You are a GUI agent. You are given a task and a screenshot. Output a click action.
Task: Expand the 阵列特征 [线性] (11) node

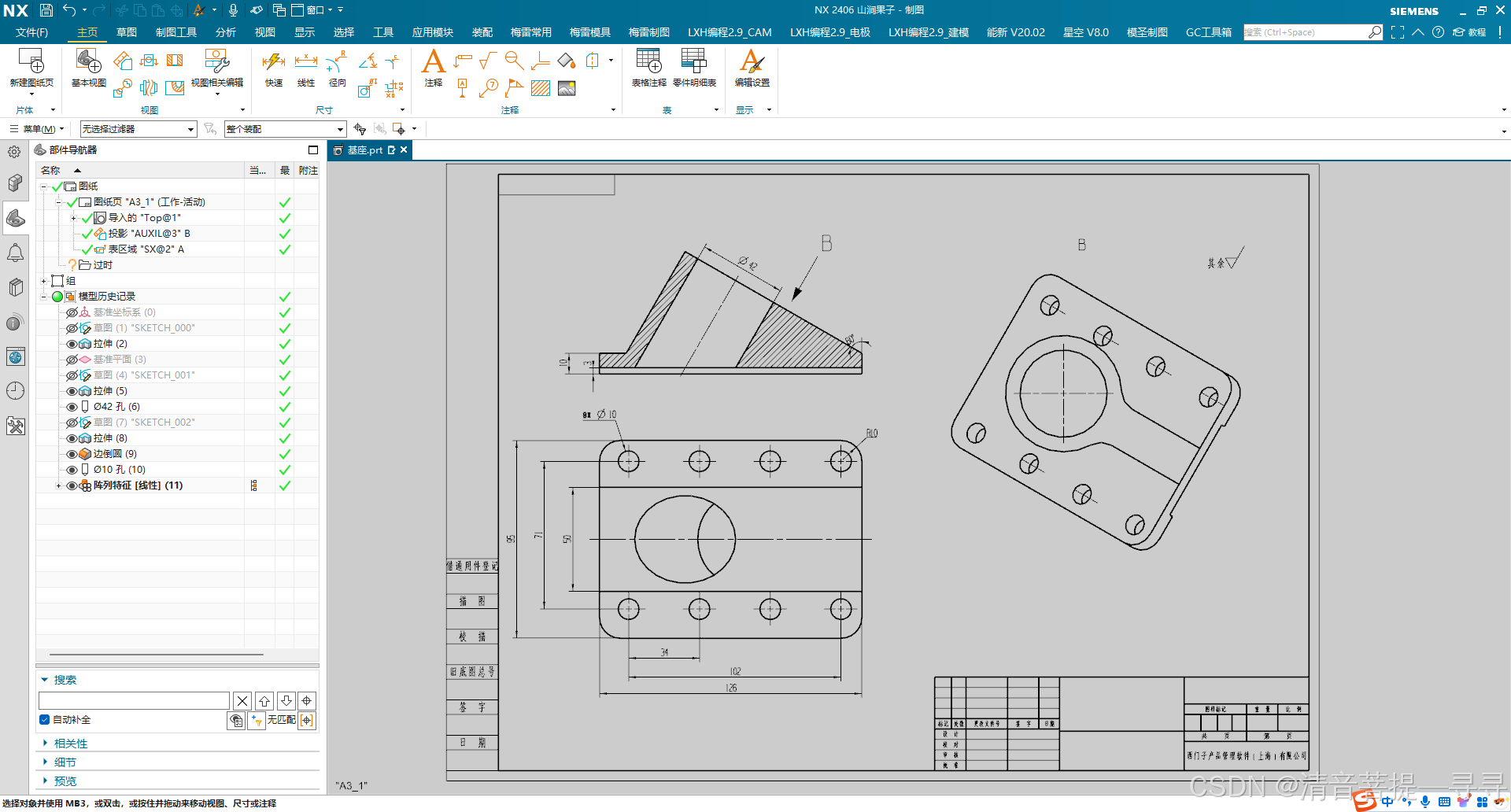pos(58,485)
